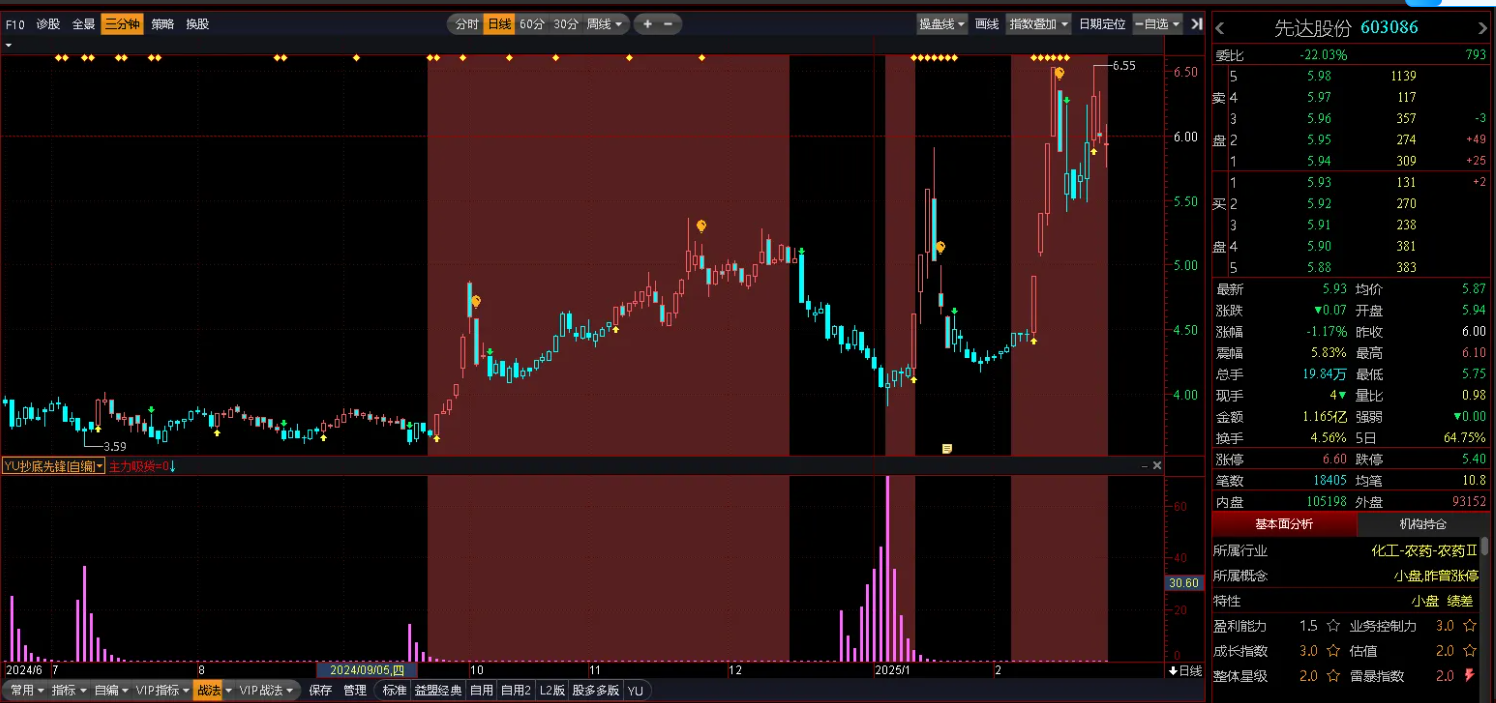This screenshot has height=703, width=1496.
Task: 点击"全景"图标查看全景视图
Action: tap(82, 24)
